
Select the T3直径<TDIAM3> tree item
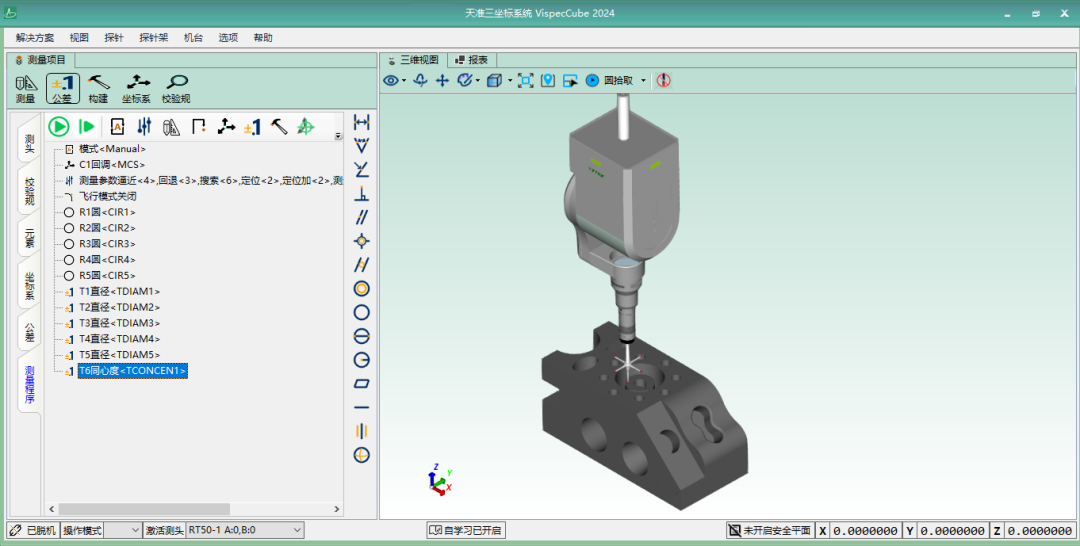pos(119,323)
